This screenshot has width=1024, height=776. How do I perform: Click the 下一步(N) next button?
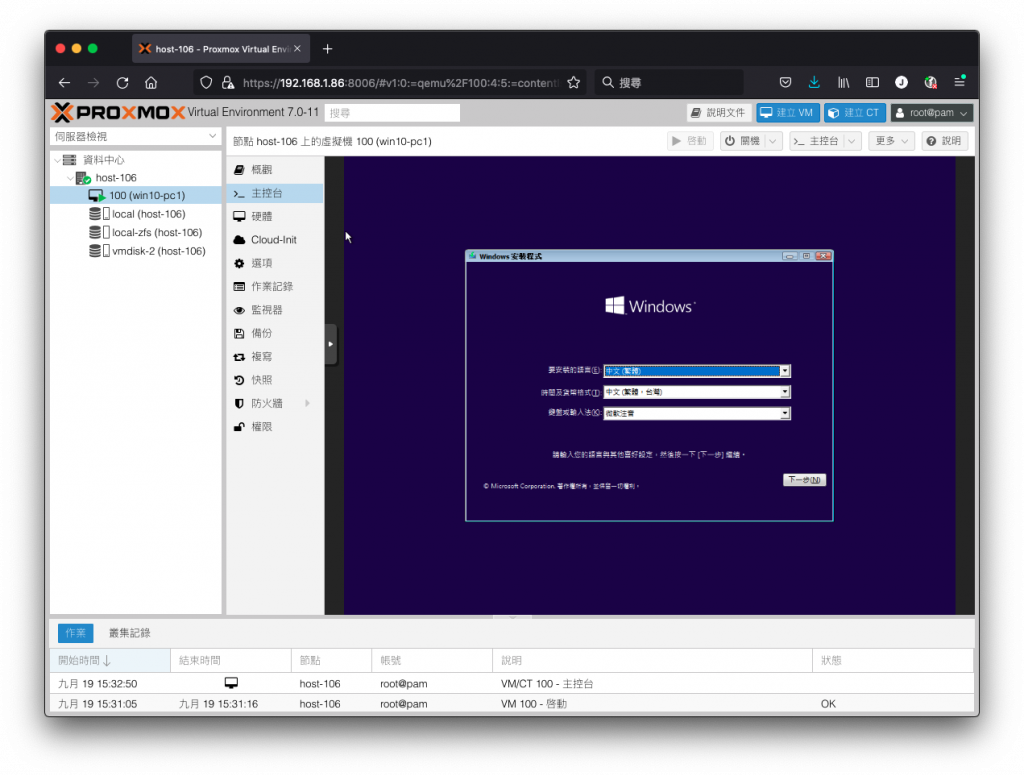point(804,480)
